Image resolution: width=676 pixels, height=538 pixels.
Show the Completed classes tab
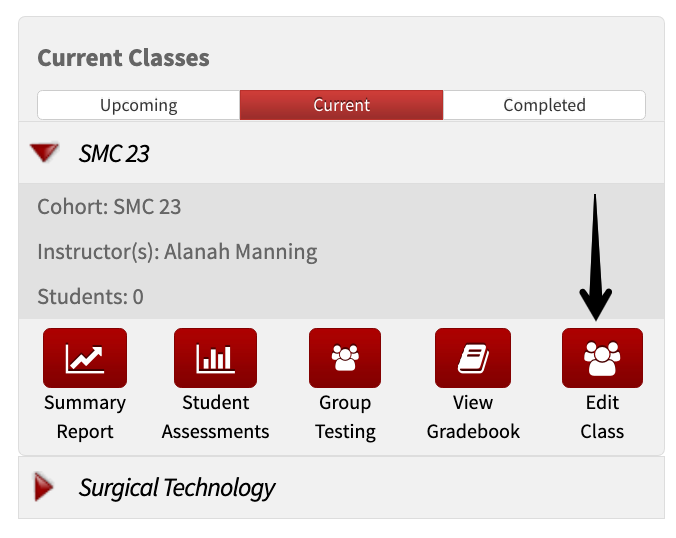pyautogui.click(x=544, y=105)
